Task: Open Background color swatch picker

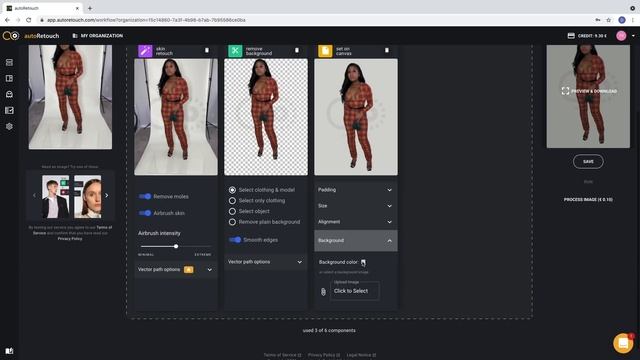Action: (363, 262)
